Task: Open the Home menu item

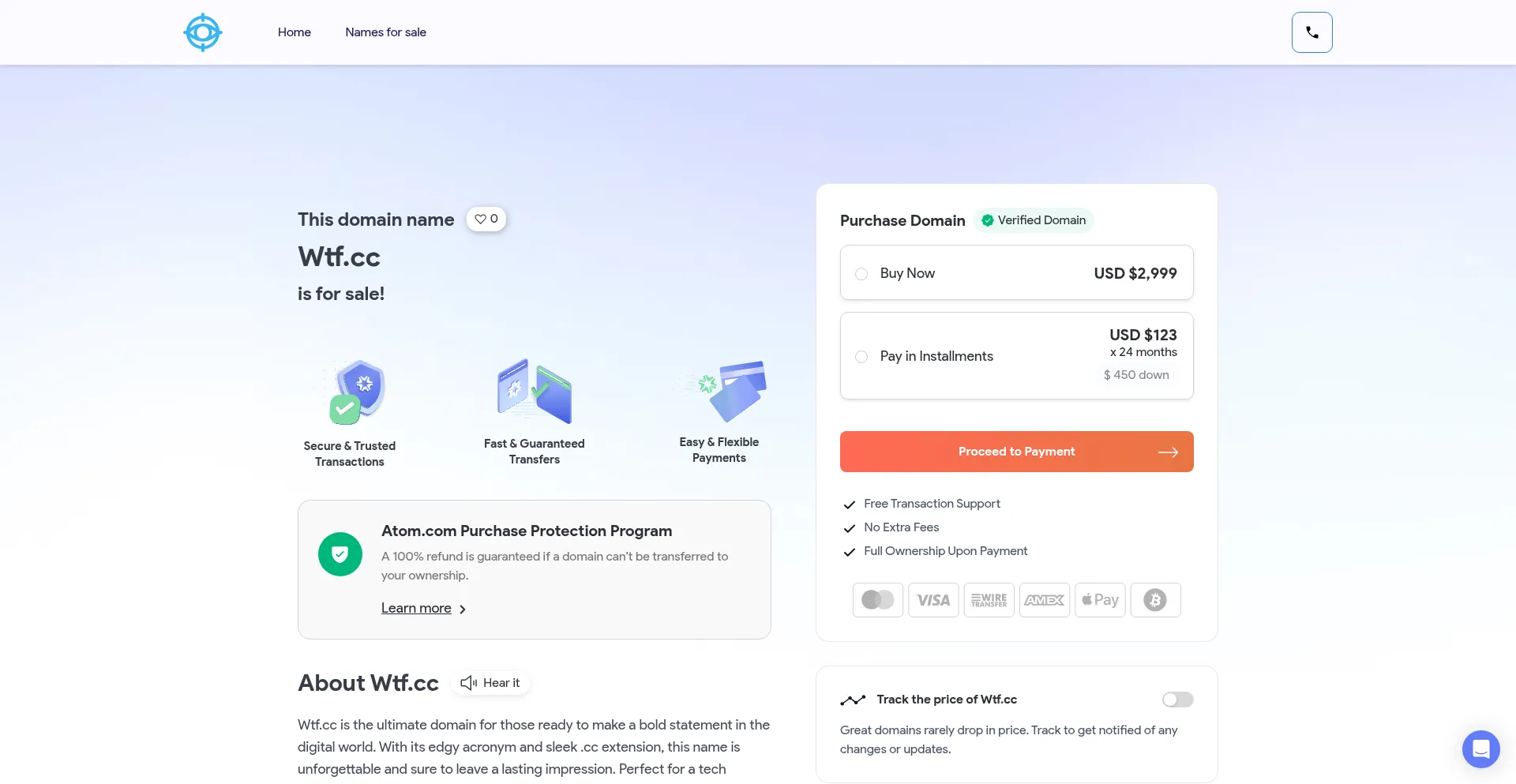Action: tap(295, 32)
